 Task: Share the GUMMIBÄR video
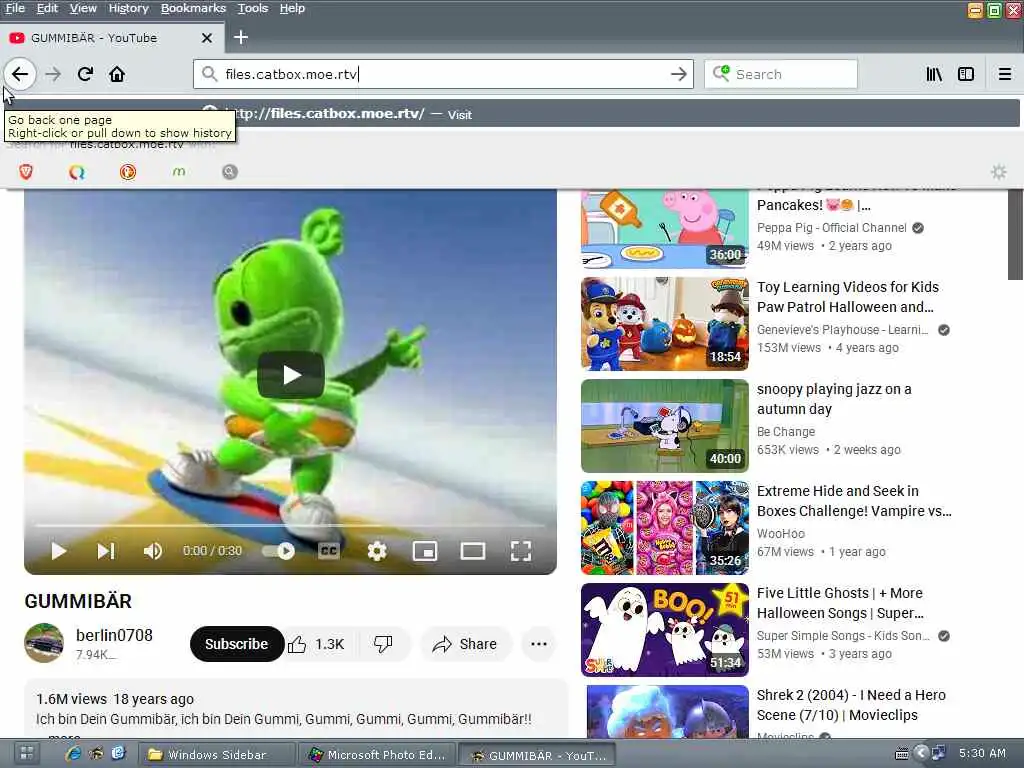click(x=464, y=644)
